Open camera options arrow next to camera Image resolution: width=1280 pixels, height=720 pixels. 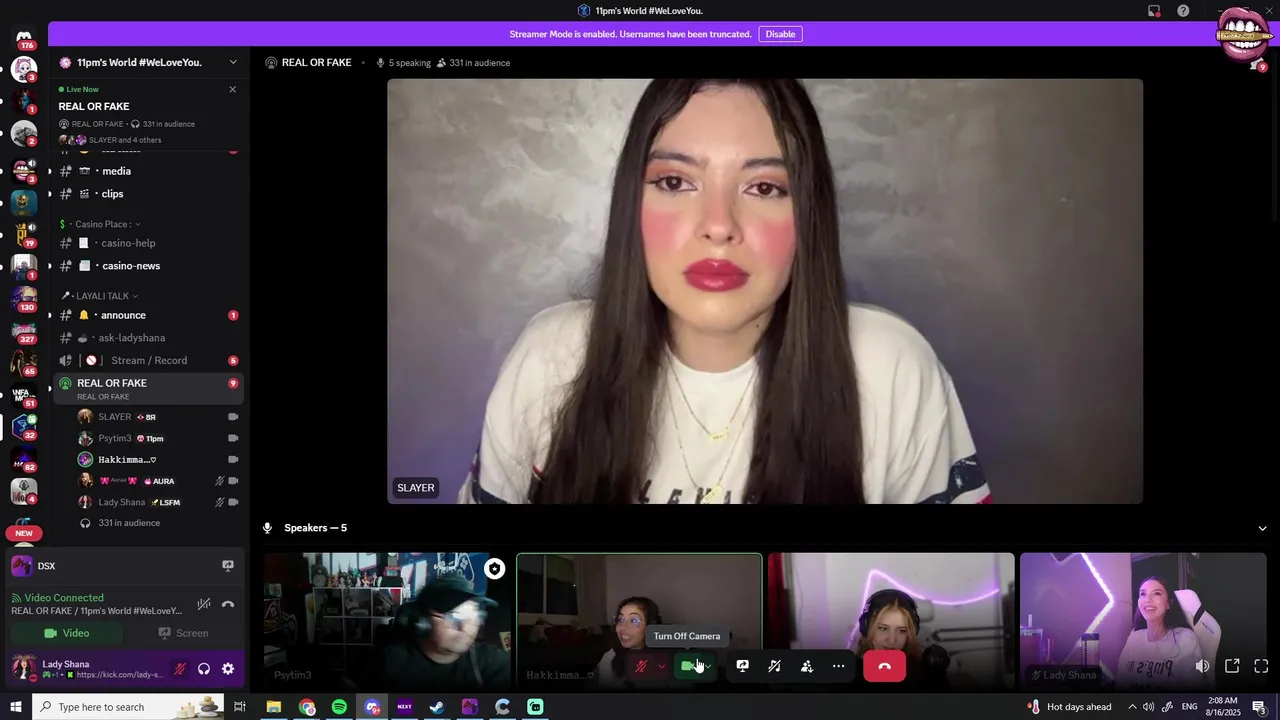(708, 666)
